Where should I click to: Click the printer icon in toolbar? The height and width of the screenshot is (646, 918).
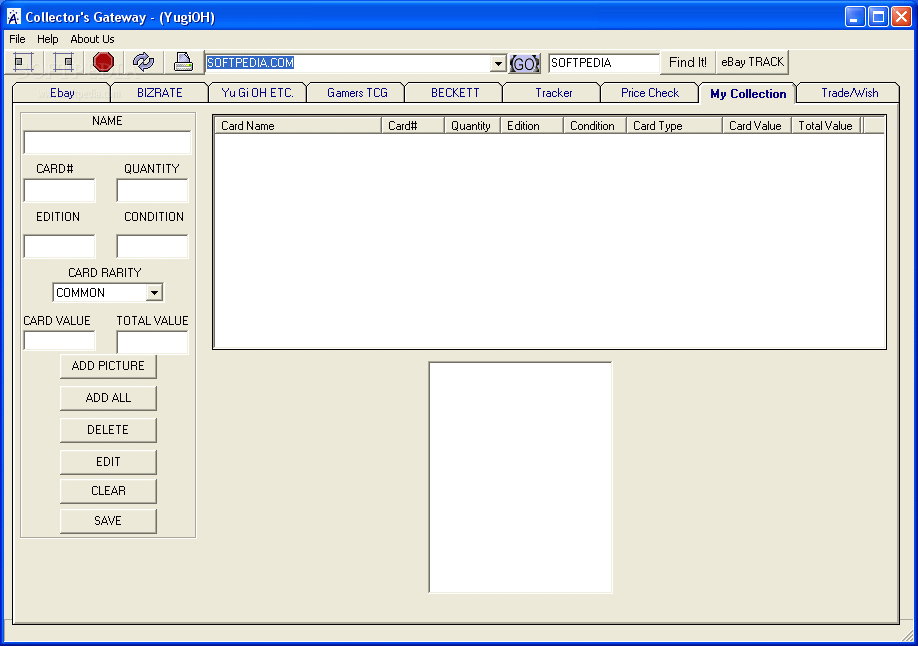[x=183, y=61]
